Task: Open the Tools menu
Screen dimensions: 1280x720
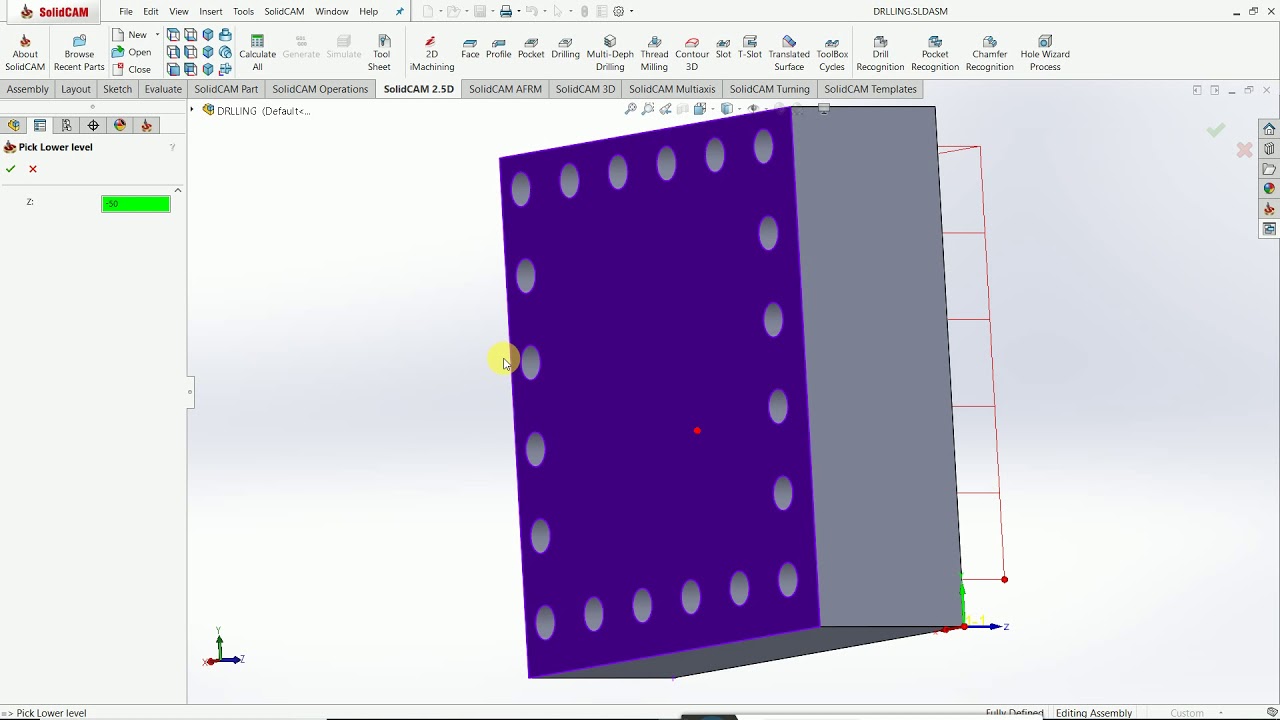Action: (x=243, y=11)
